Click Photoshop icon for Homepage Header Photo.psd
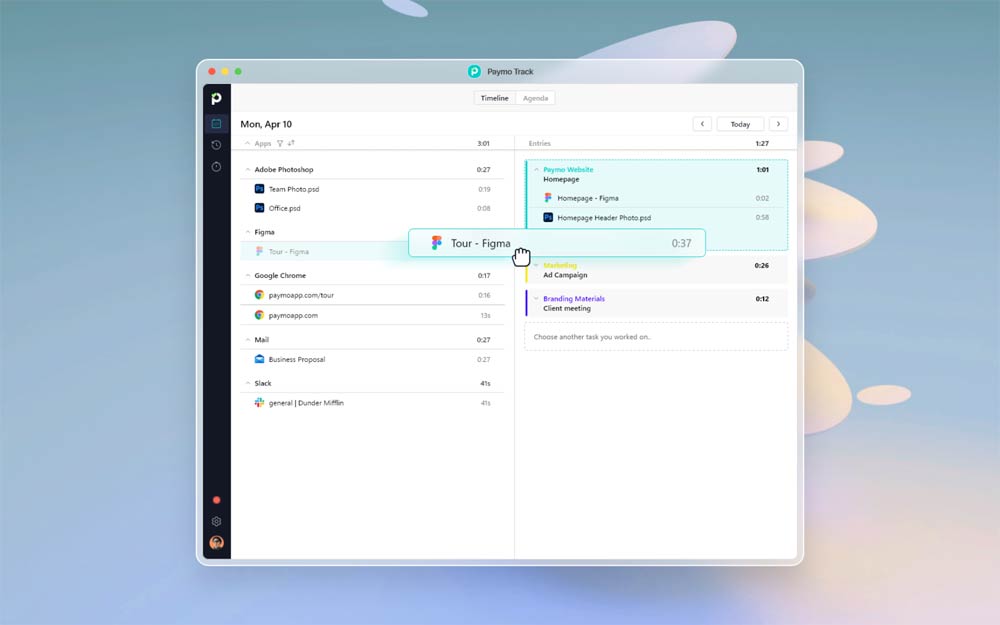Image resolution: width=1000 pixels, height=625 pixels. 548,217
